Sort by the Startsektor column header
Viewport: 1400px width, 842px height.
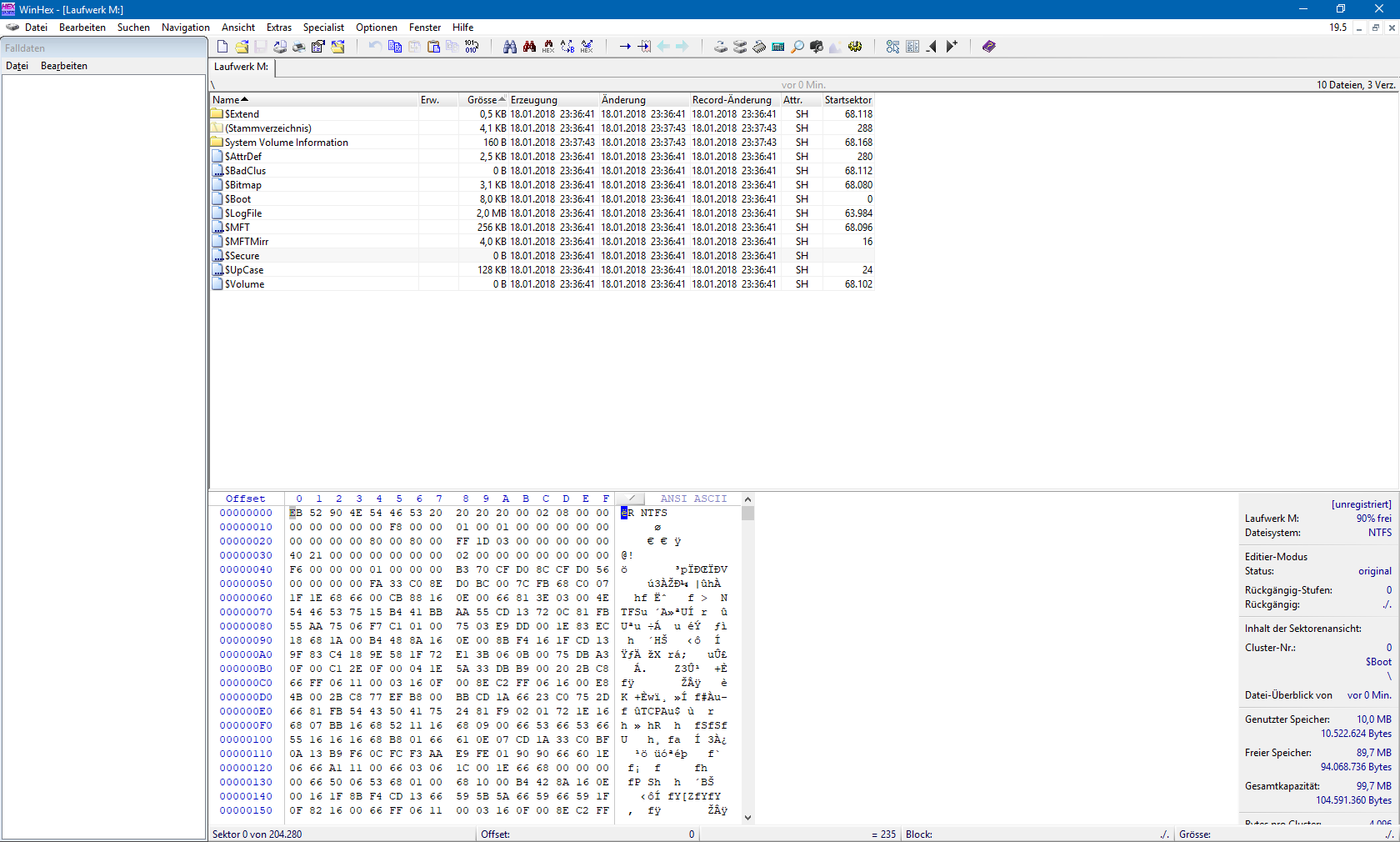847,100
